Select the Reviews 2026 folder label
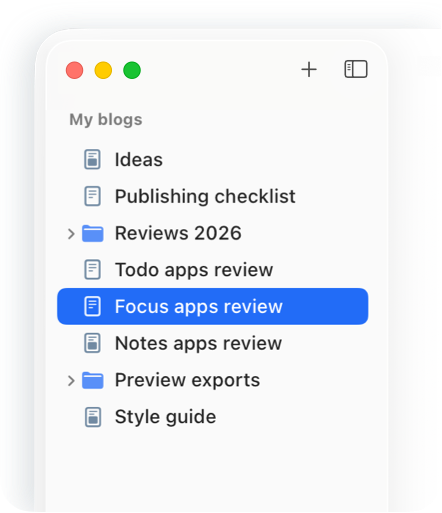 [178, 233]
